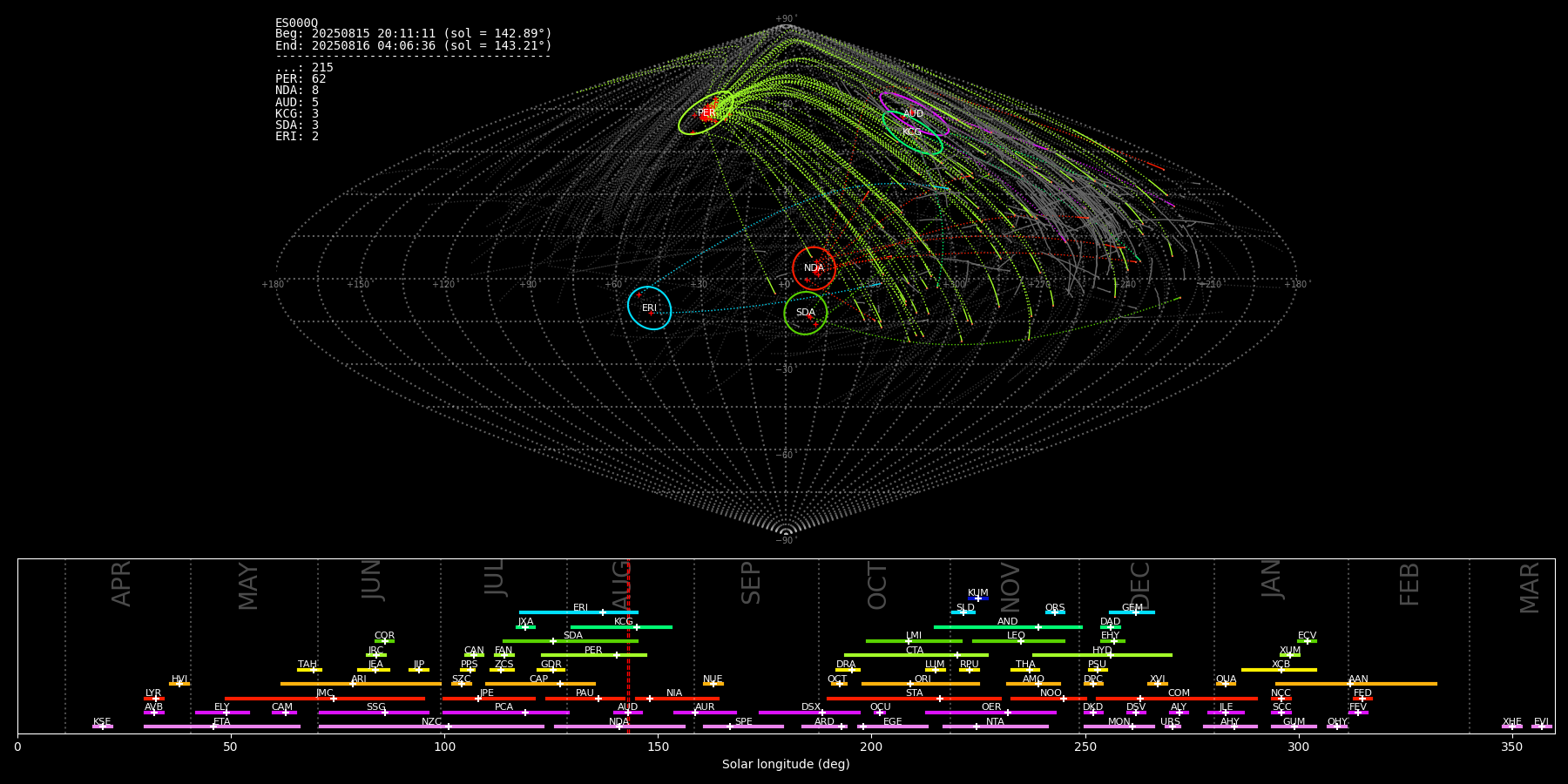Click the 300 tick label on the axis
This screenshot has height=784, width=1568.
pos(1298,747)
